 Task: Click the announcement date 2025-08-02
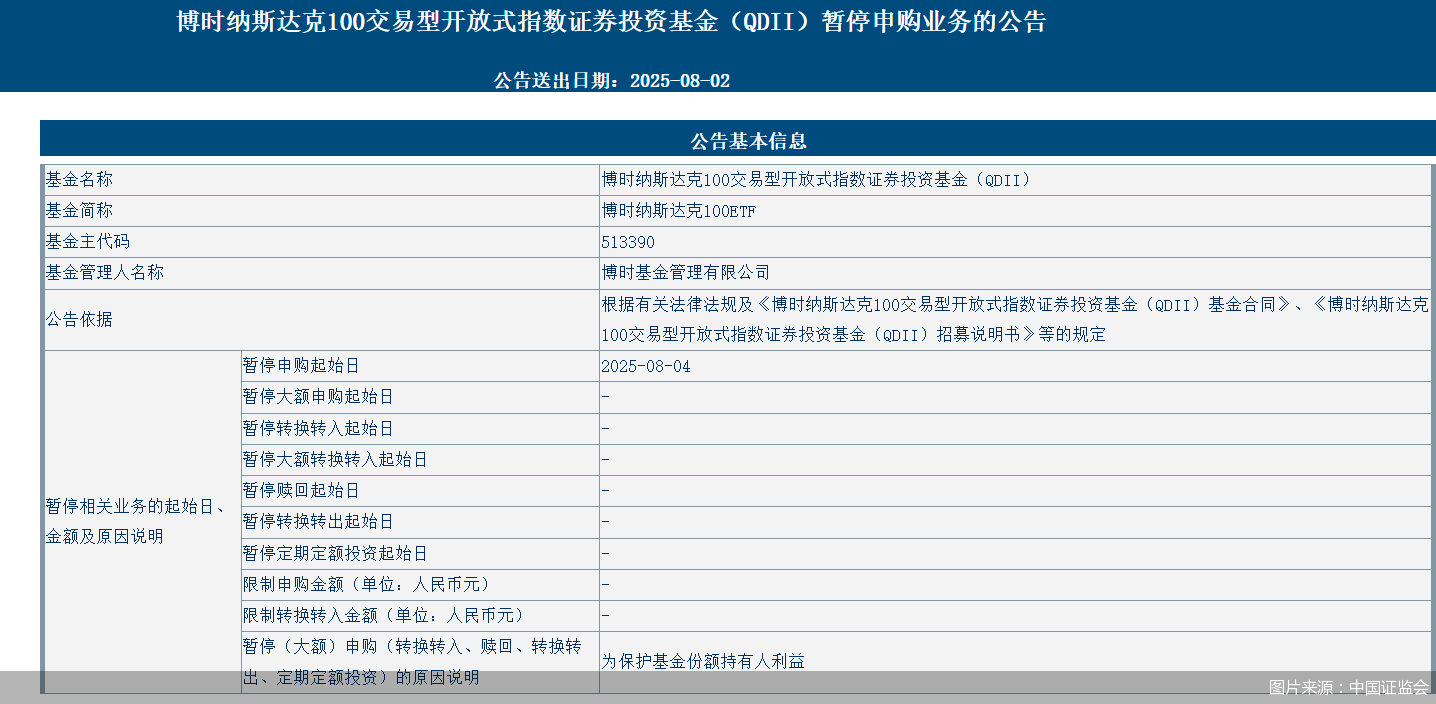click(x=611, y=81)
